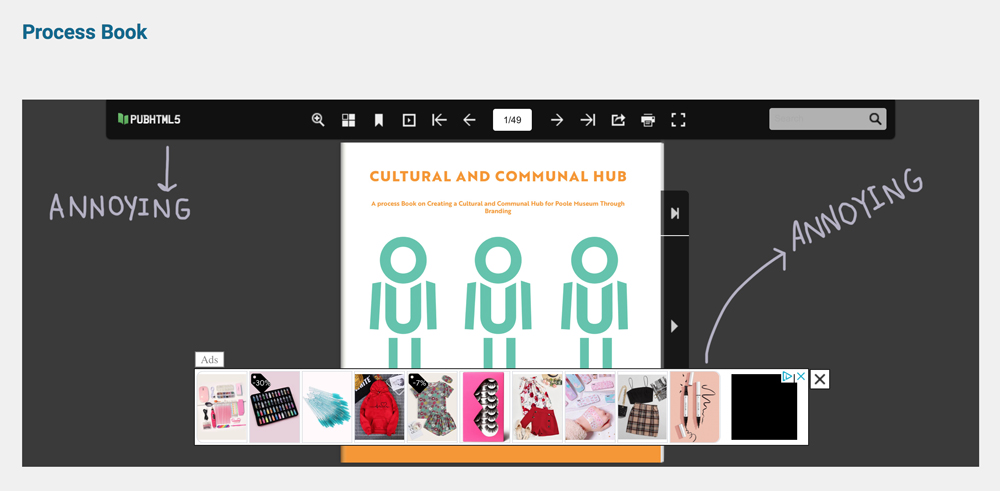Image resolution: width=1000 pixels, height=491 pixels.
Task: Click the share icon
Action: point(618,120)
